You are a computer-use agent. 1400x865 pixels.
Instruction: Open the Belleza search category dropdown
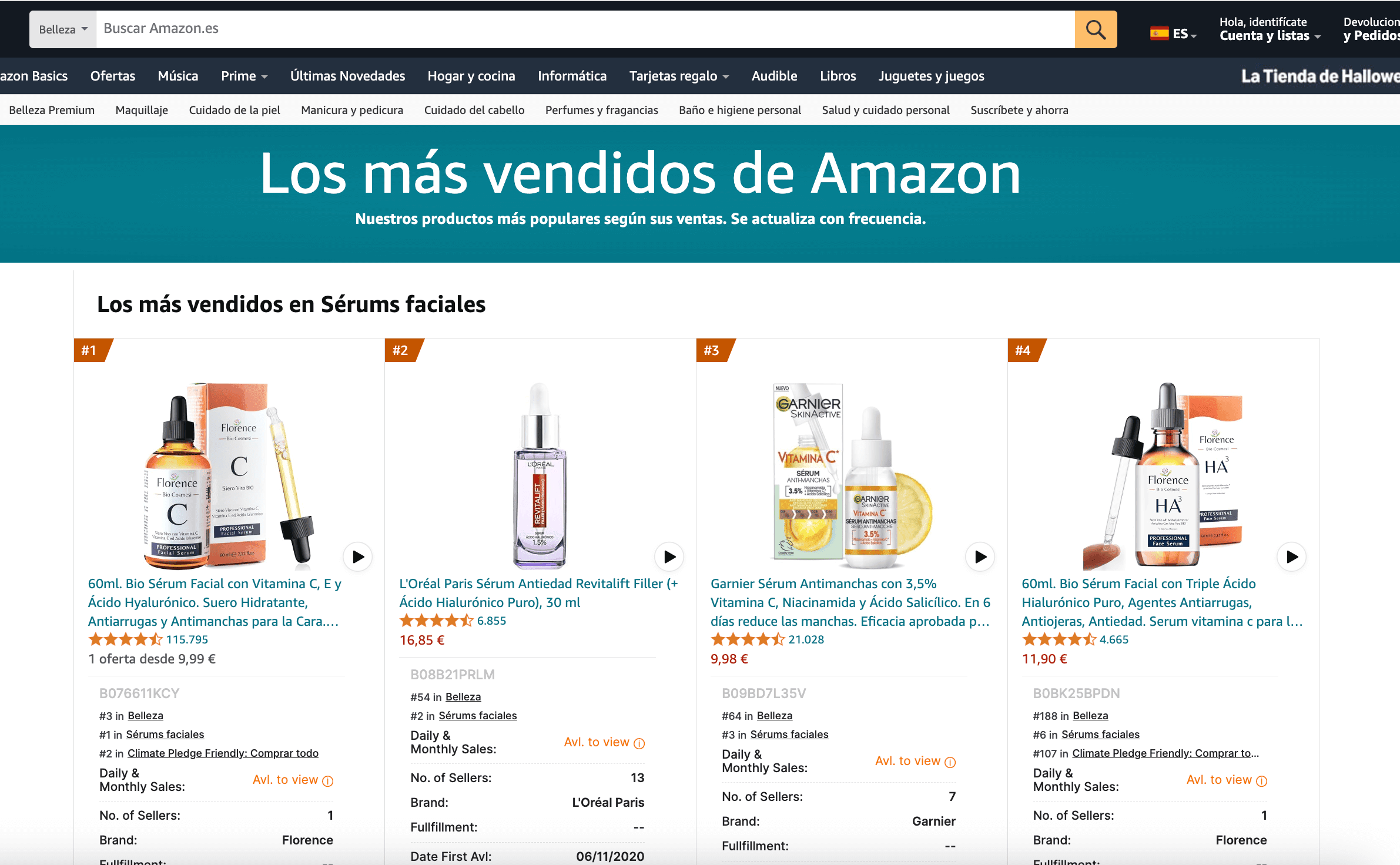63,29
